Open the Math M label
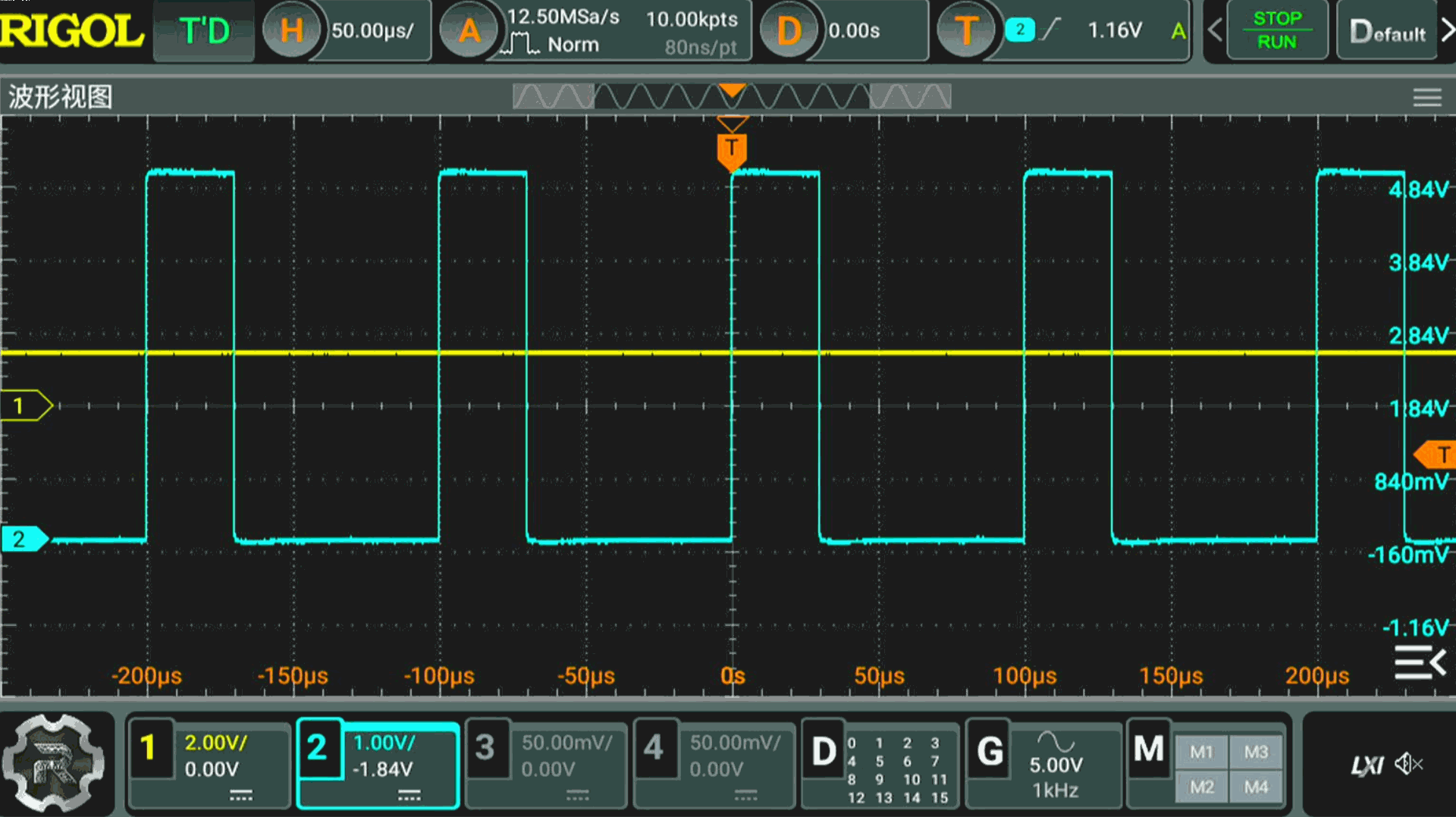Viewport: 1456px width, 817px height. pos(1149,749)
